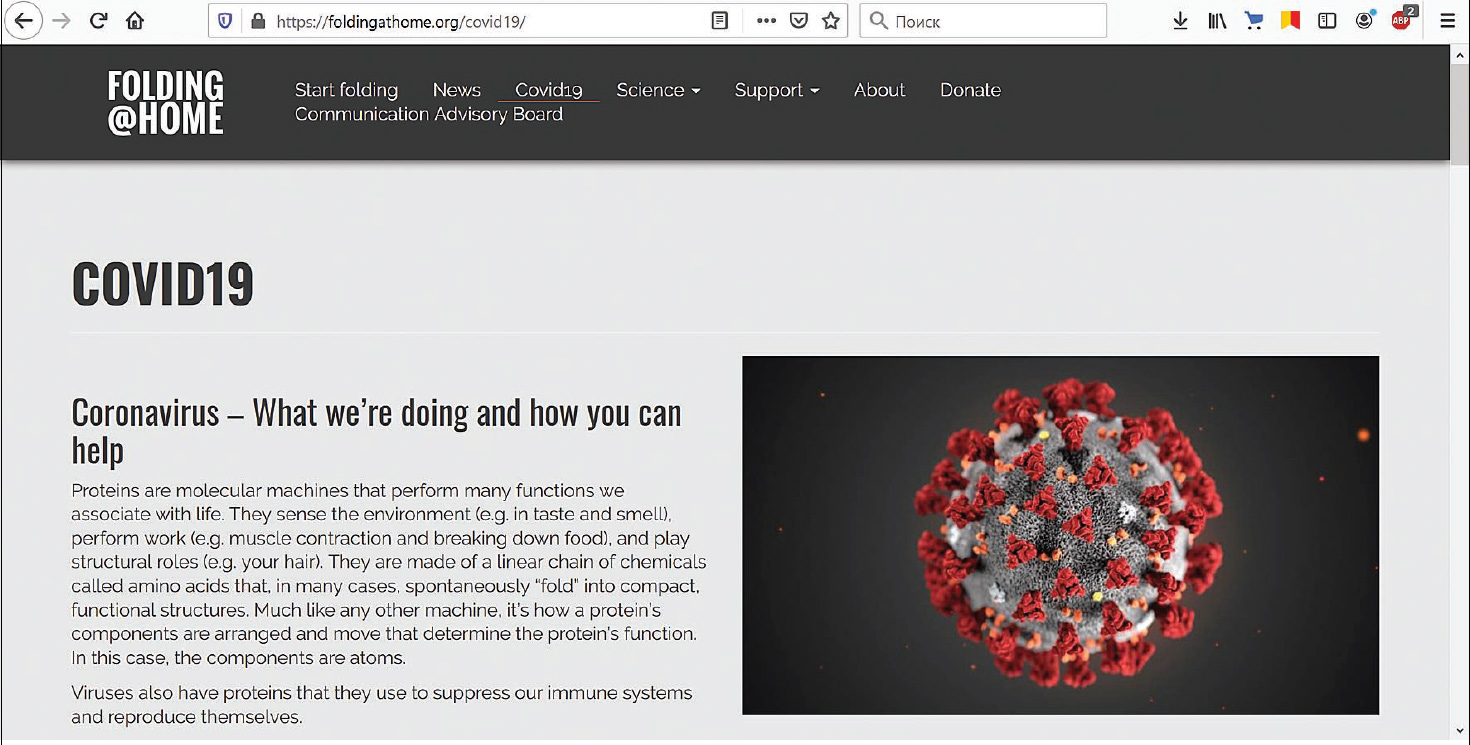Image resolution: width=1470 pixels, height=745 pixels.
Task: Toggle the sidebar view button
Action: coord(1327,21)
